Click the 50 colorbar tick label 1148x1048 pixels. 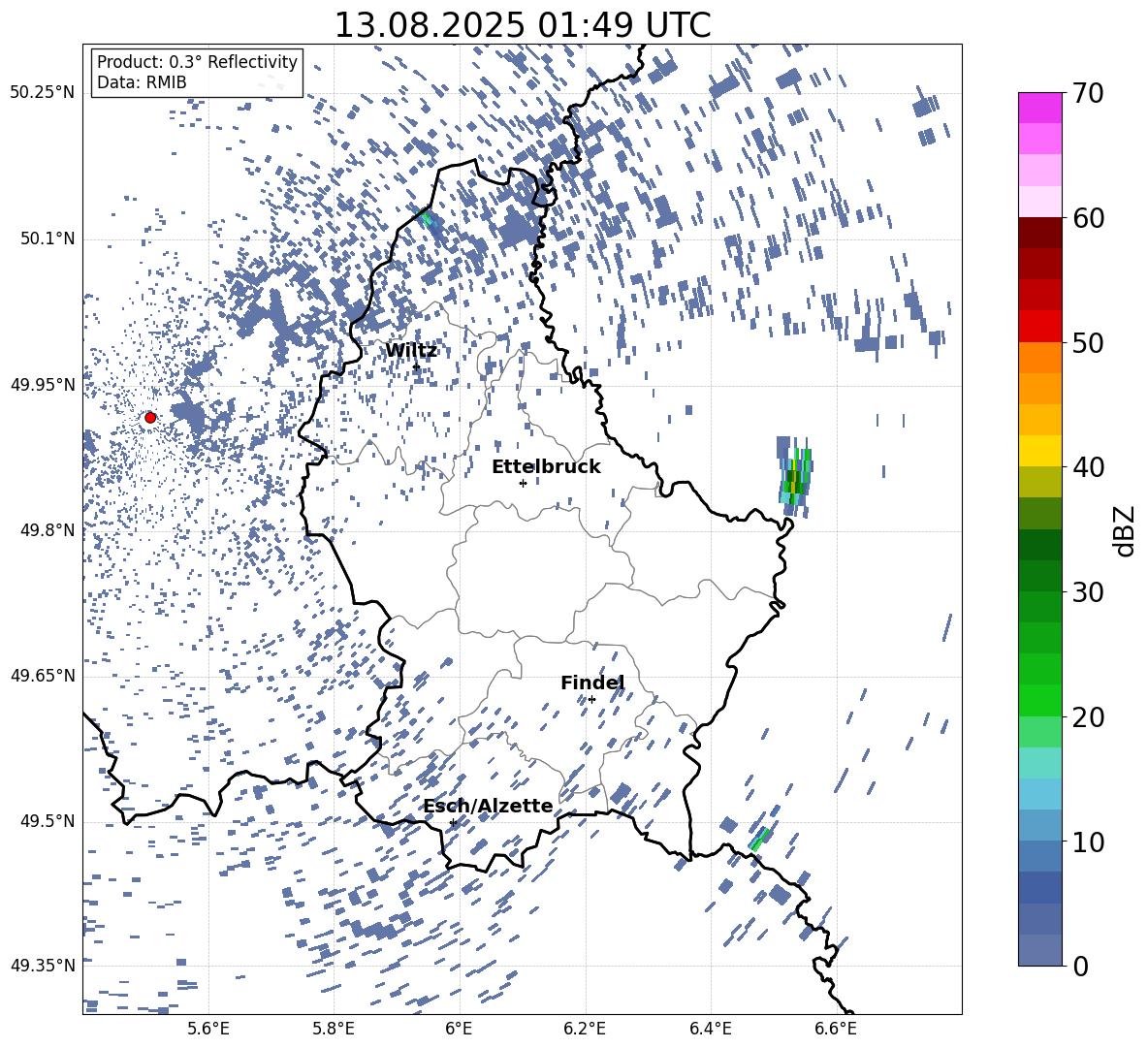[x=1088, y=342]
